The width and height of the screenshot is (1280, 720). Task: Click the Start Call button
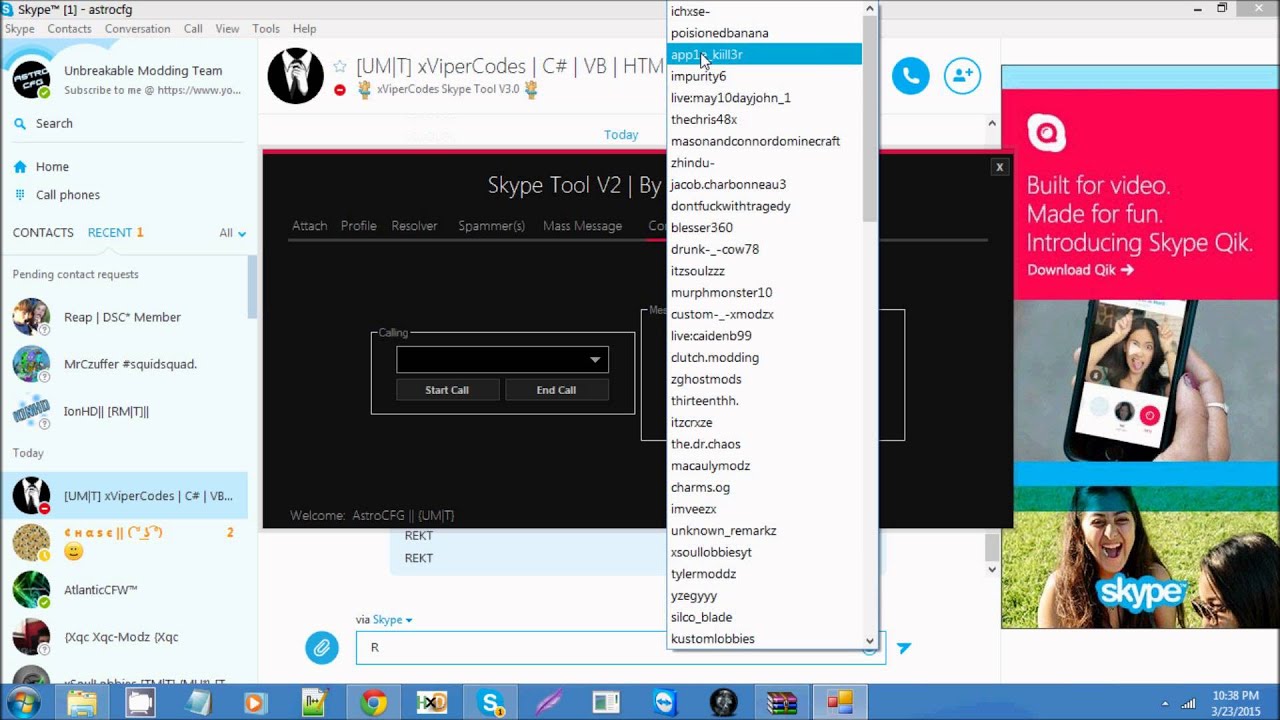447,390
